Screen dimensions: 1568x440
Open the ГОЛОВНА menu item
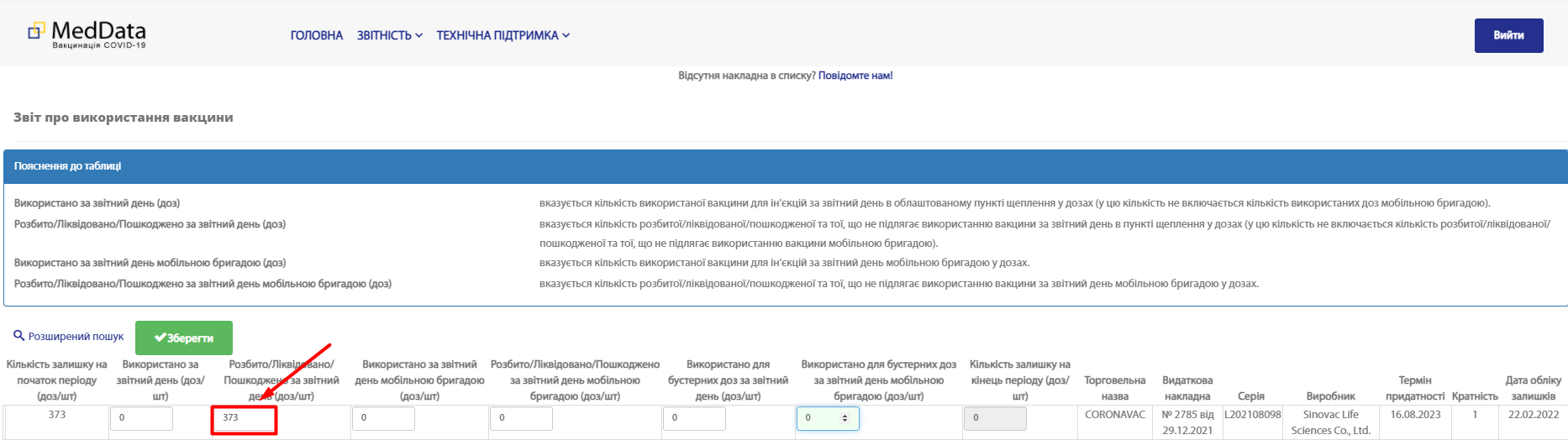pyautogui.click(x=316, y=35)
